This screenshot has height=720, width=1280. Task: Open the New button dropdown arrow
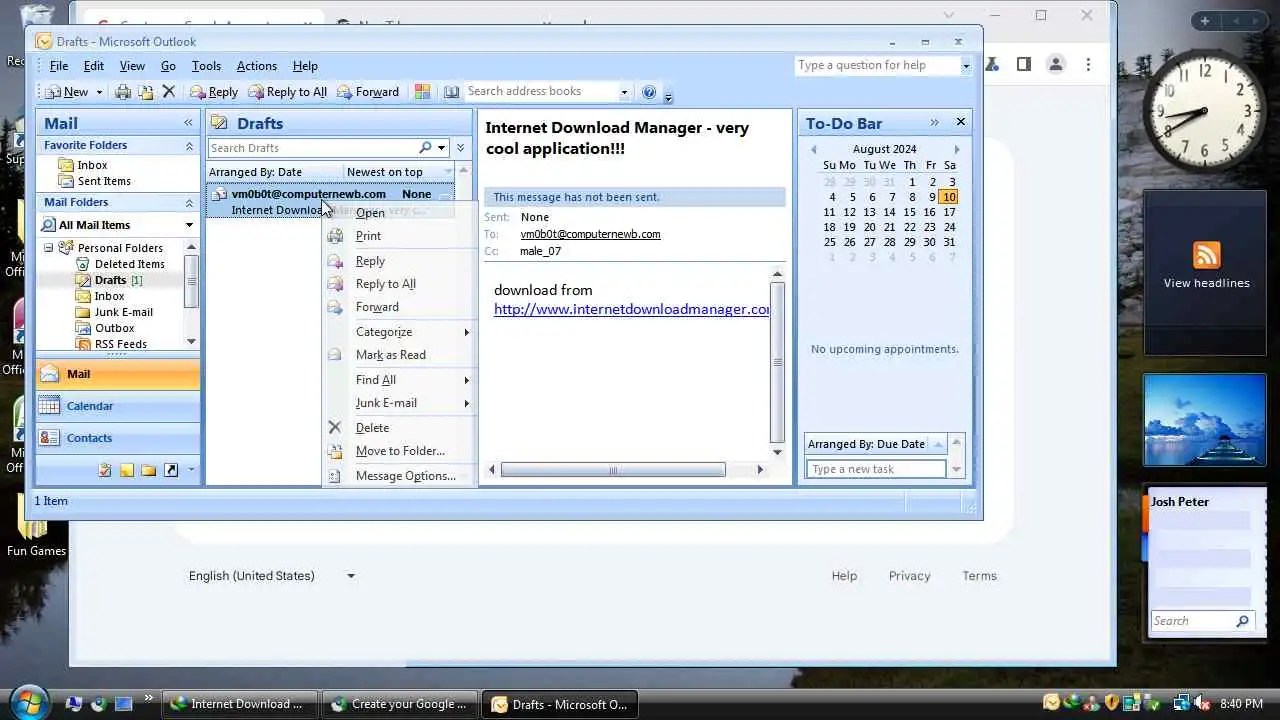coord(99,92)
